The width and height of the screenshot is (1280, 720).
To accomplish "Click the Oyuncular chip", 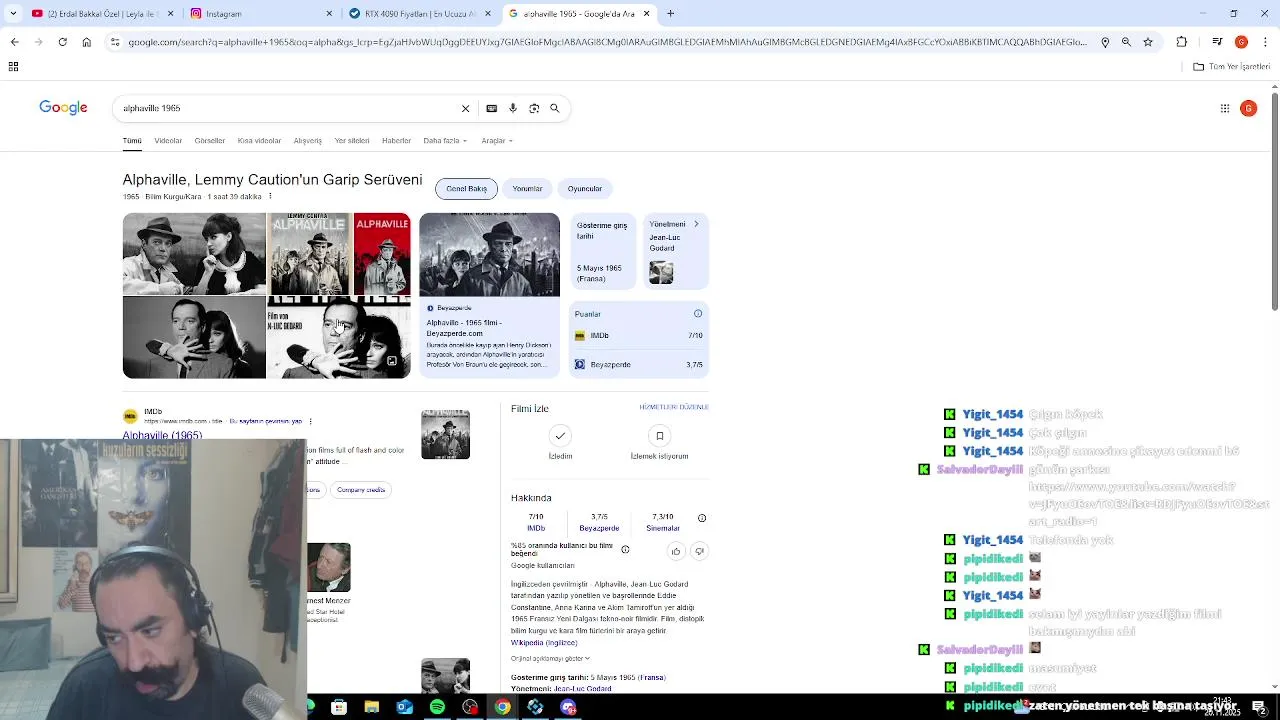I will pos(585,189).
